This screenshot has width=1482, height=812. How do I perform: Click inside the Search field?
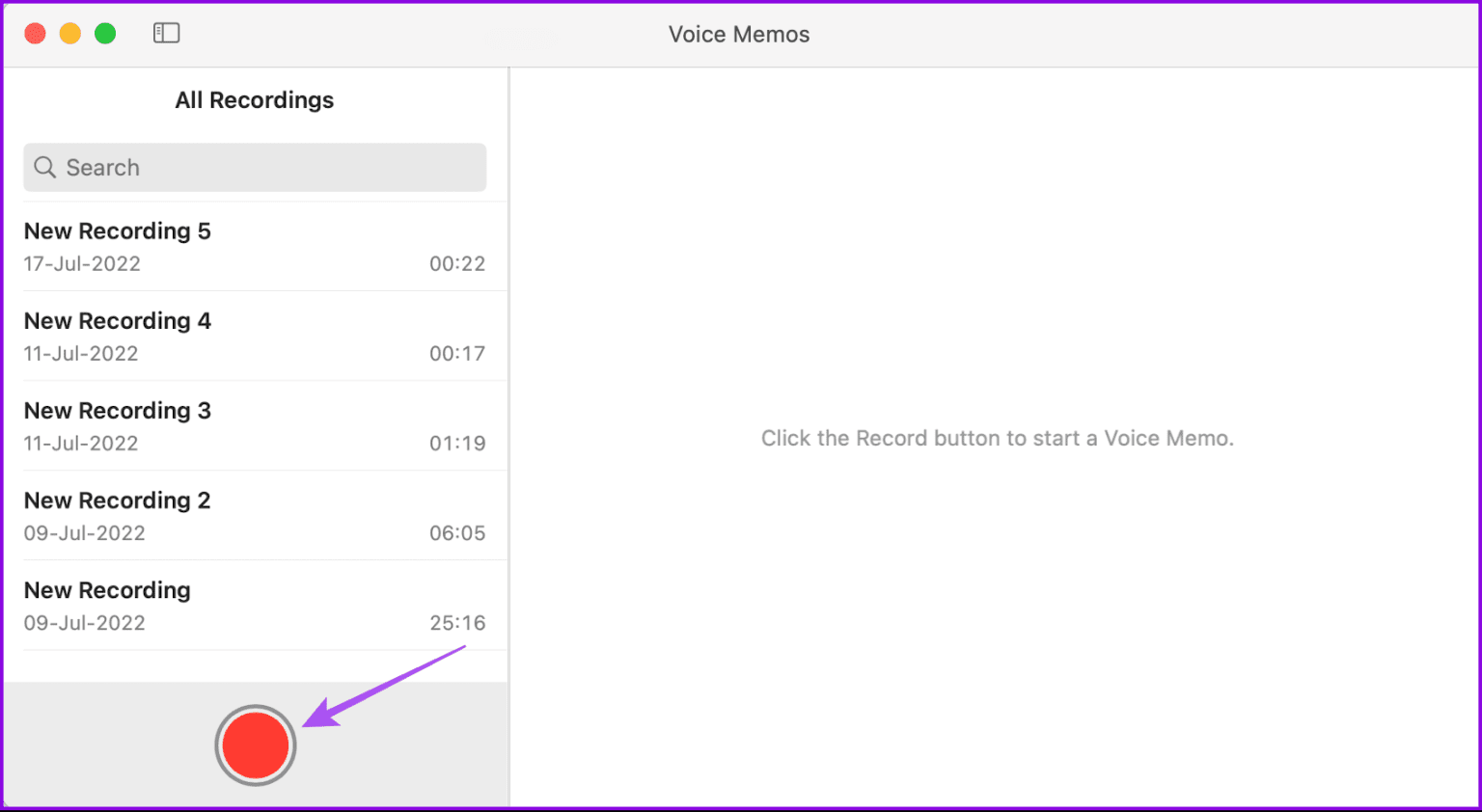click(x=254, y=167)
